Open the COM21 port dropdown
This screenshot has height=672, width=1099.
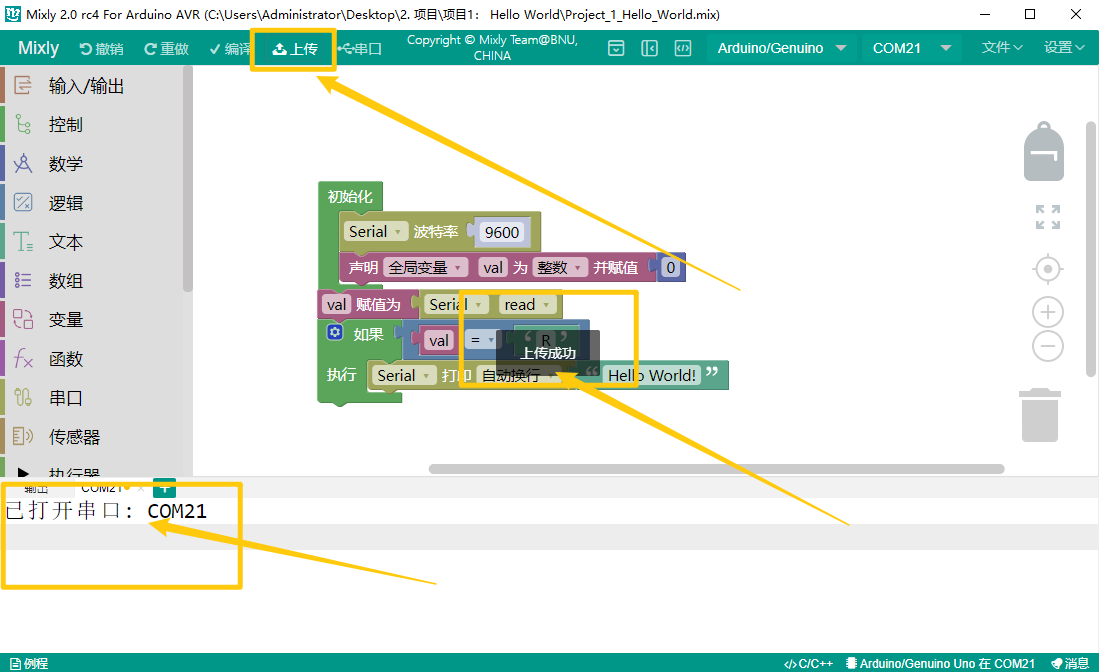click(x=911, y=48)
